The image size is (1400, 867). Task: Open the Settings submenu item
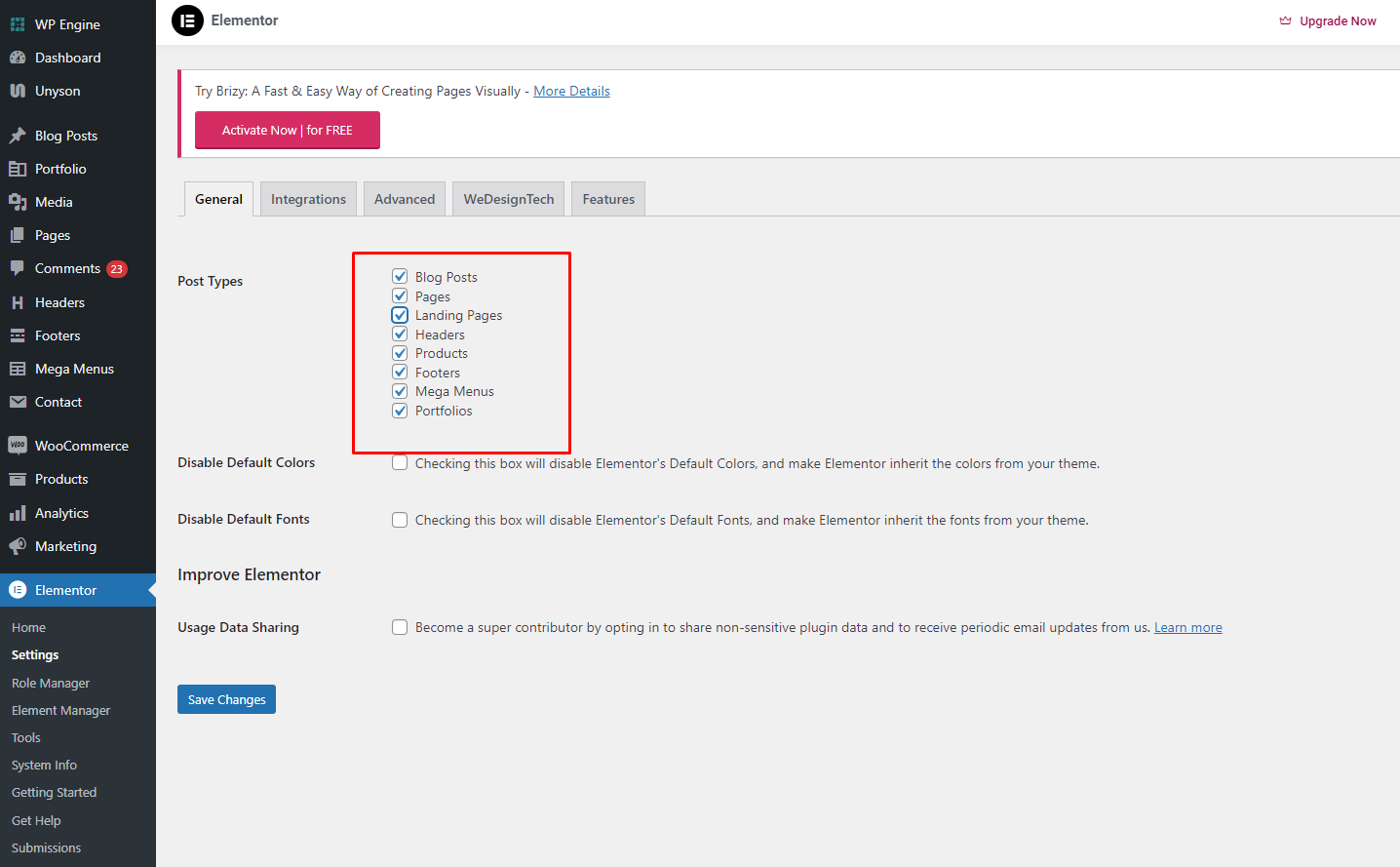[35, 654]
